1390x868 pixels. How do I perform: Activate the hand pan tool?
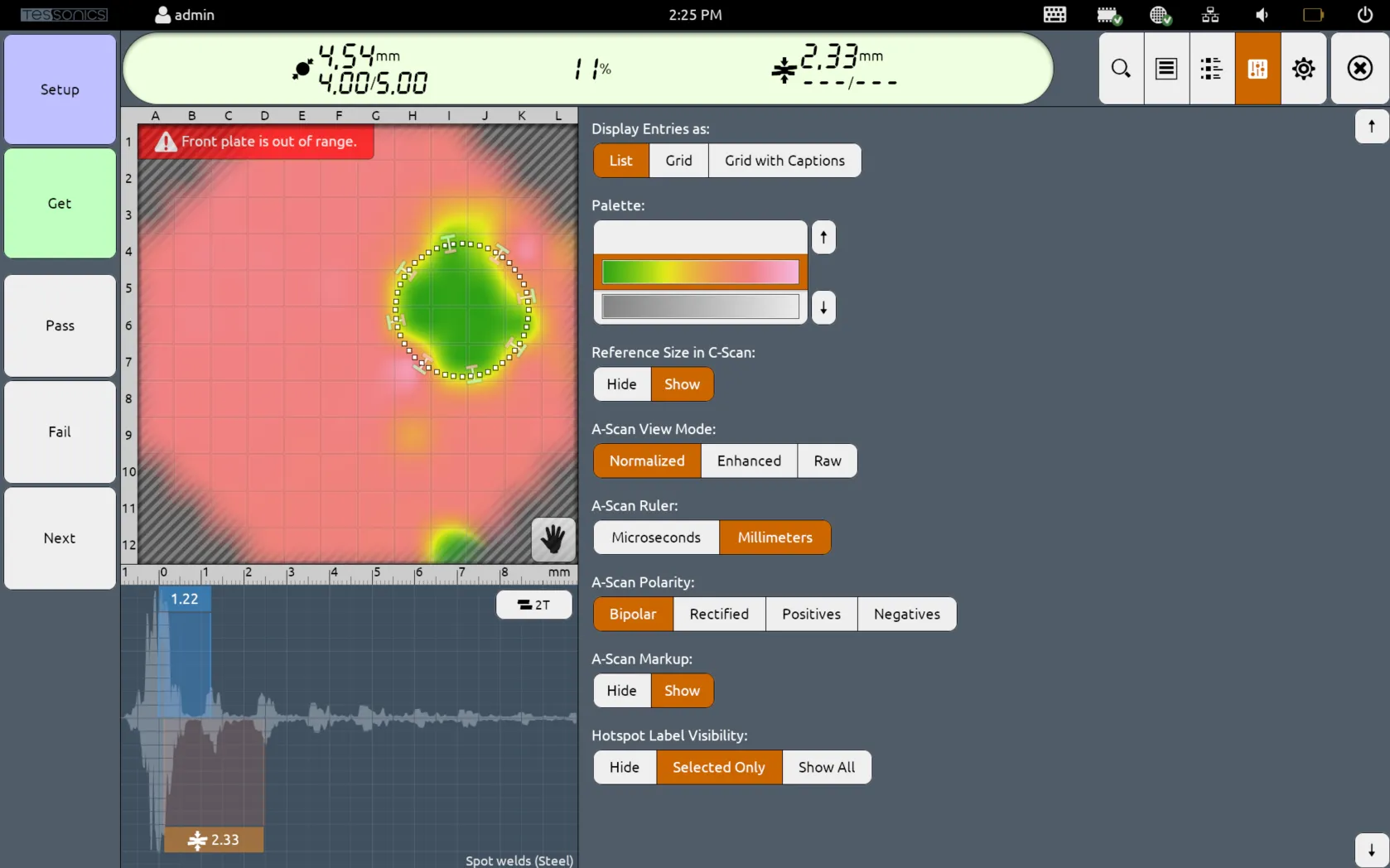pyautogui.click(x=553, y=540)
